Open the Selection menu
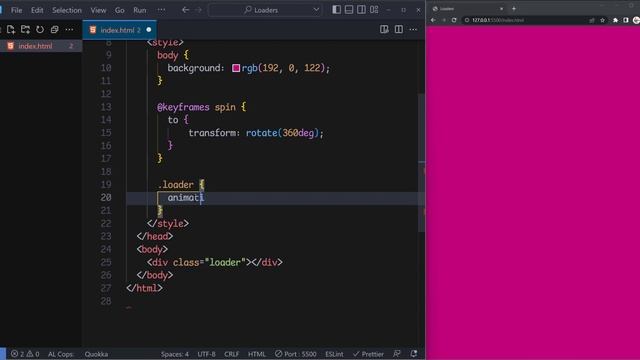The width and height of the screenshot is (640, 360). [x=67, y=10]
